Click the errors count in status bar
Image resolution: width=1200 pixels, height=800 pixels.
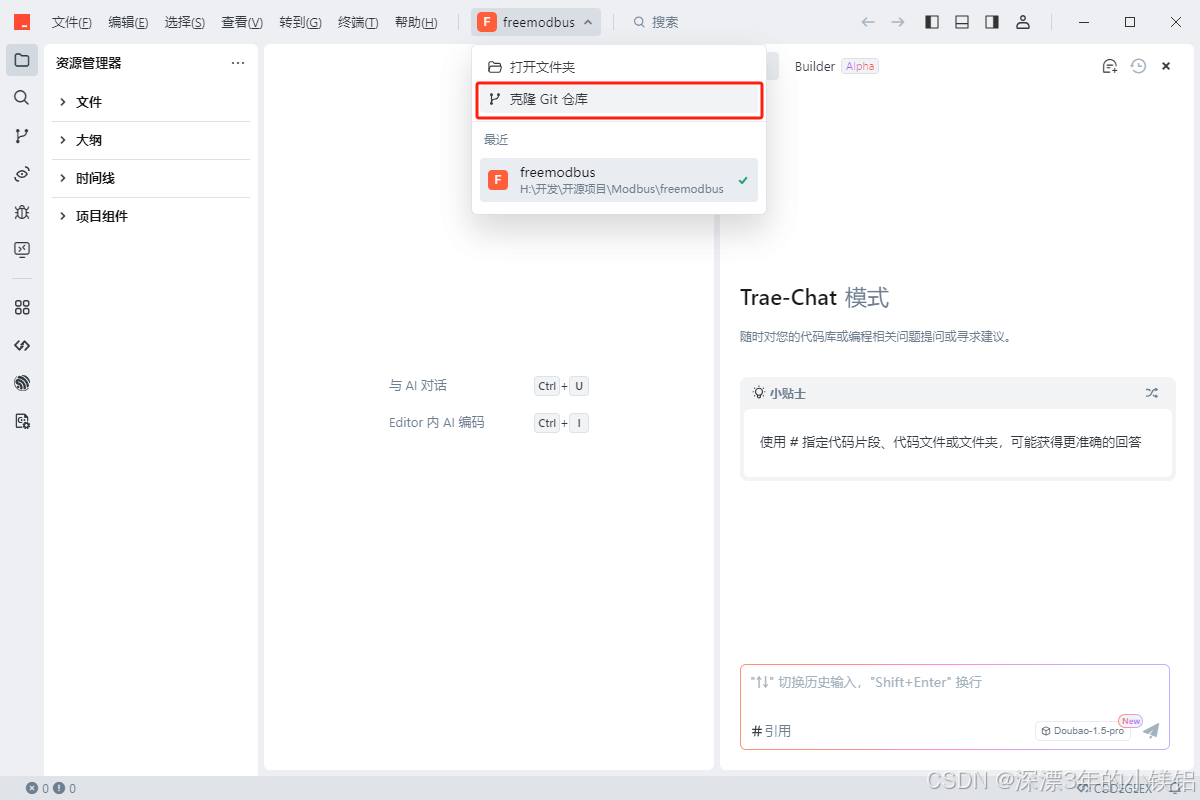[38, 788]
